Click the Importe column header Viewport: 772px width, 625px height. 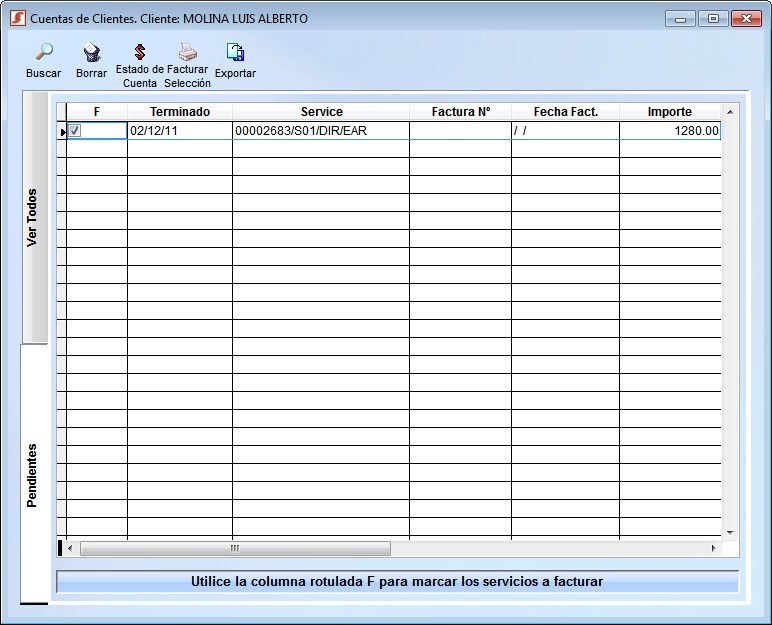(x=670, y=112)
